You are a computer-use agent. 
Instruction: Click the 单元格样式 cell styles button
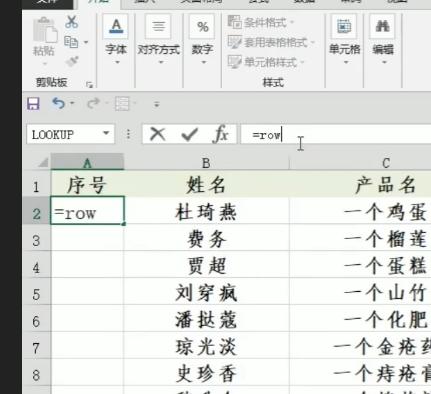click(x=266, y=62)
